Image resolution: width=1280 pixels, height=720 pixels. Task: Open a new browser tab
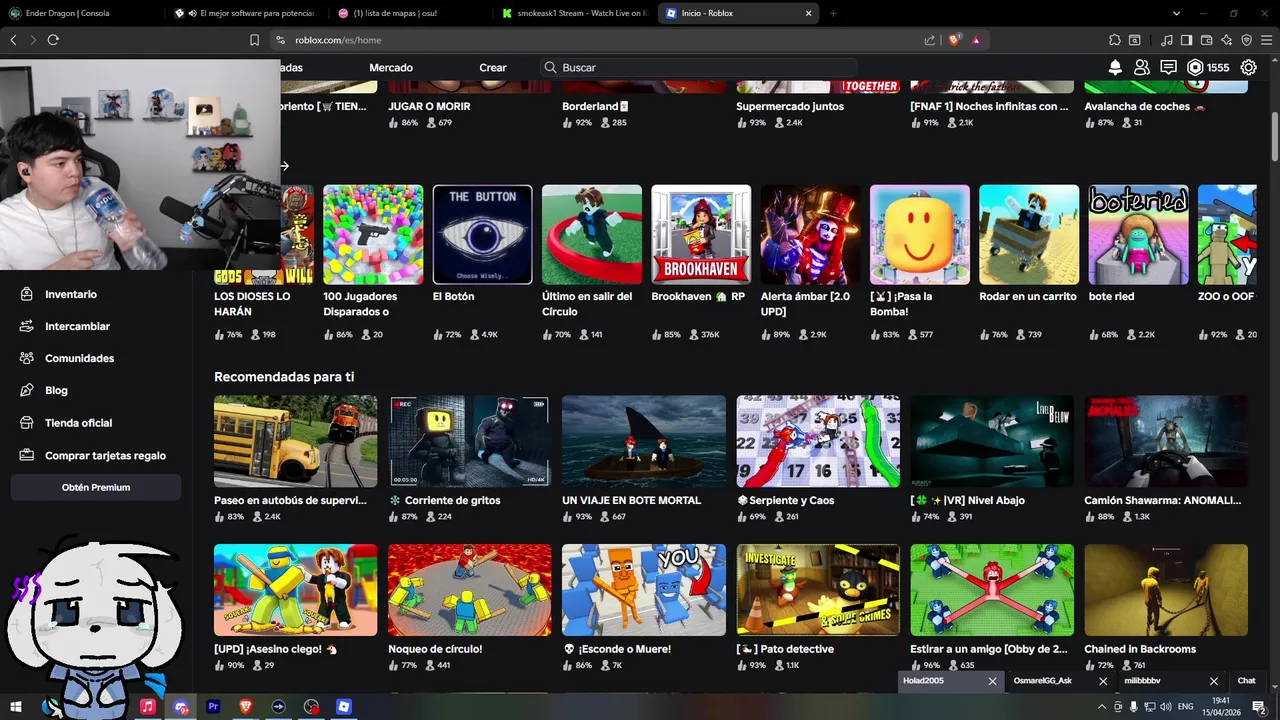(x=833, y=13)
